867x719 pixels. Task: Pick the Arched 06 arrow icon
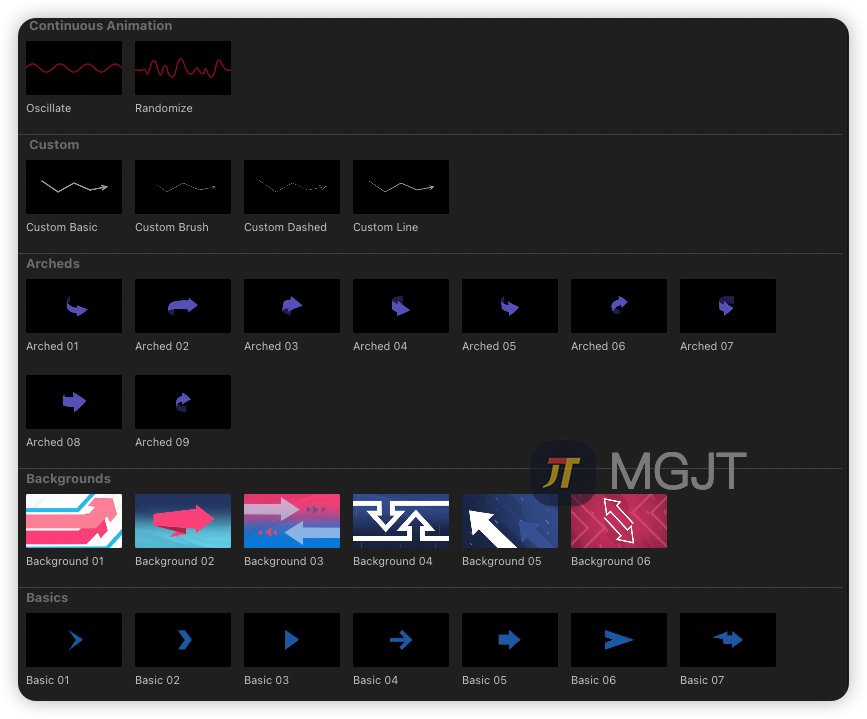pos(619,306)
